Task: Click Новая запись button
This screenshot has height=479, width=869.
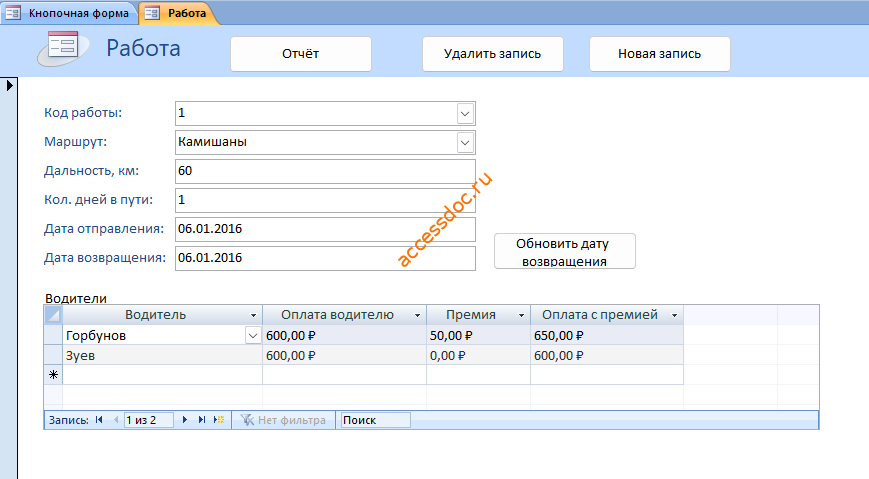Action: click(x=660, y=54)
